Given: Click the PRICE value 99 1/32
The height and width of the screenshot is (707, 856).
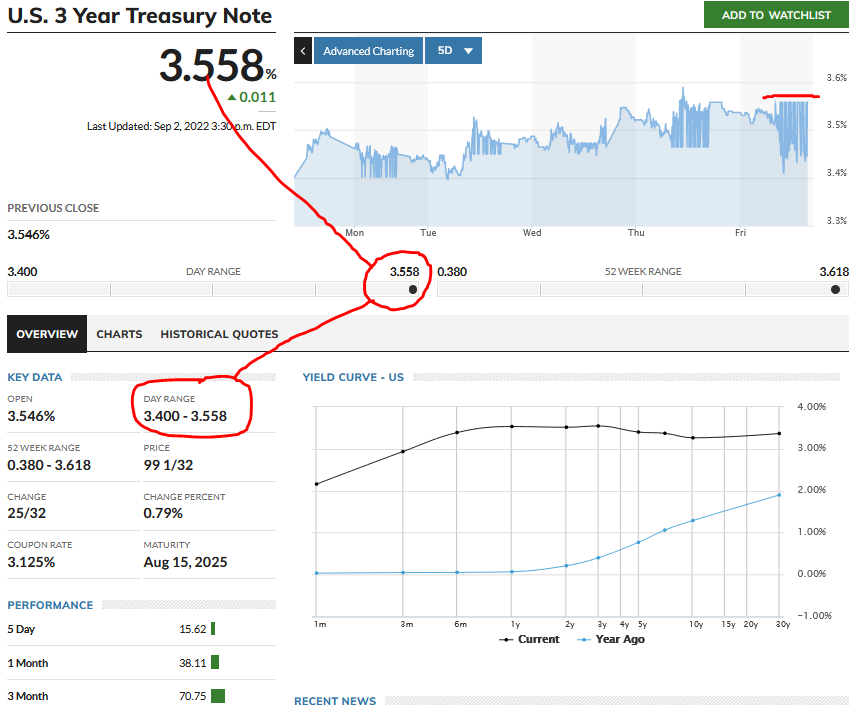Looking at the screenshot, I should (168, 465).
